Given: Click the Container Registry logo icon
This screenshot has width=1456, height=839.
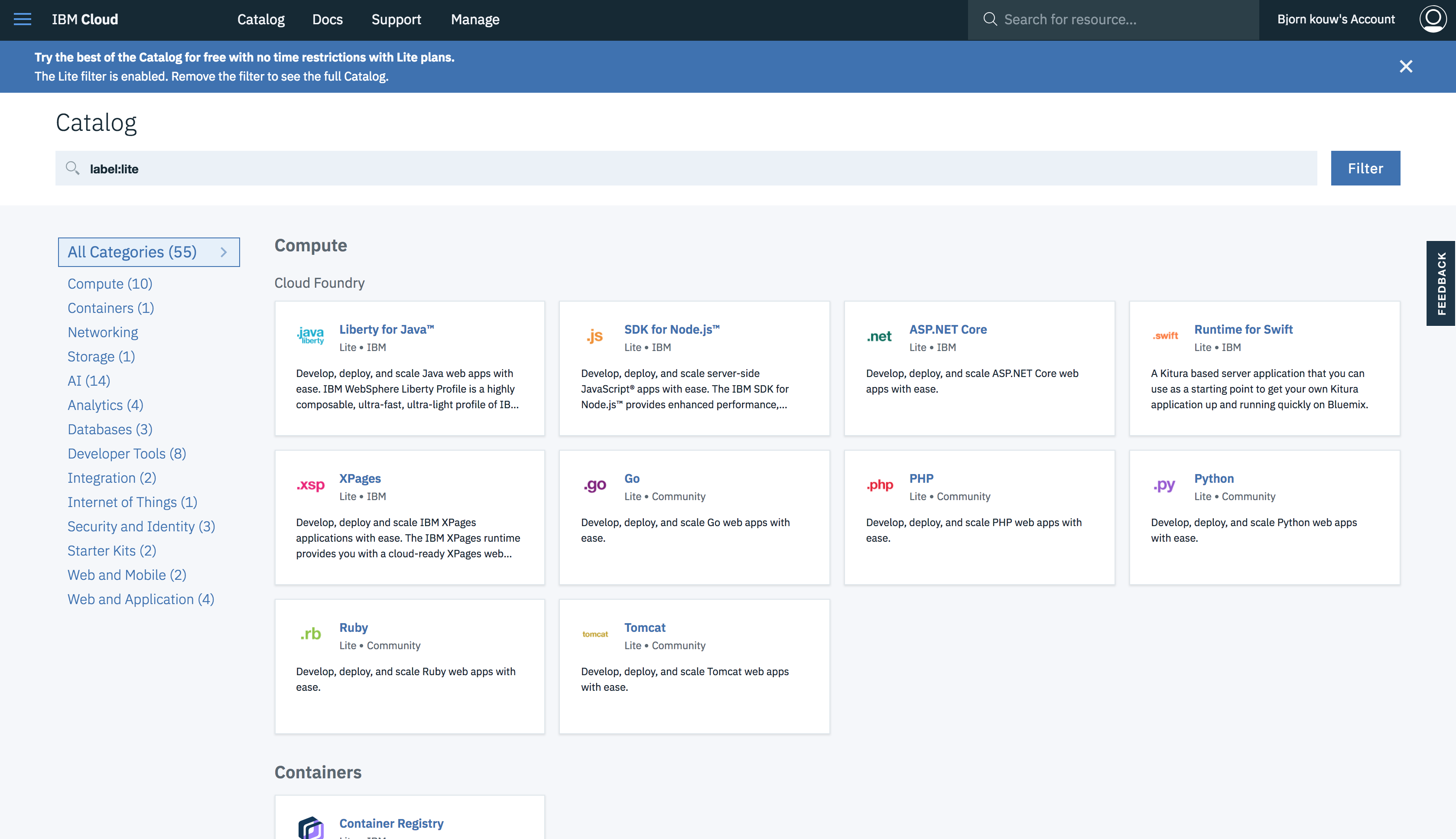Looking at the screenshot, I should click(311, 827).
